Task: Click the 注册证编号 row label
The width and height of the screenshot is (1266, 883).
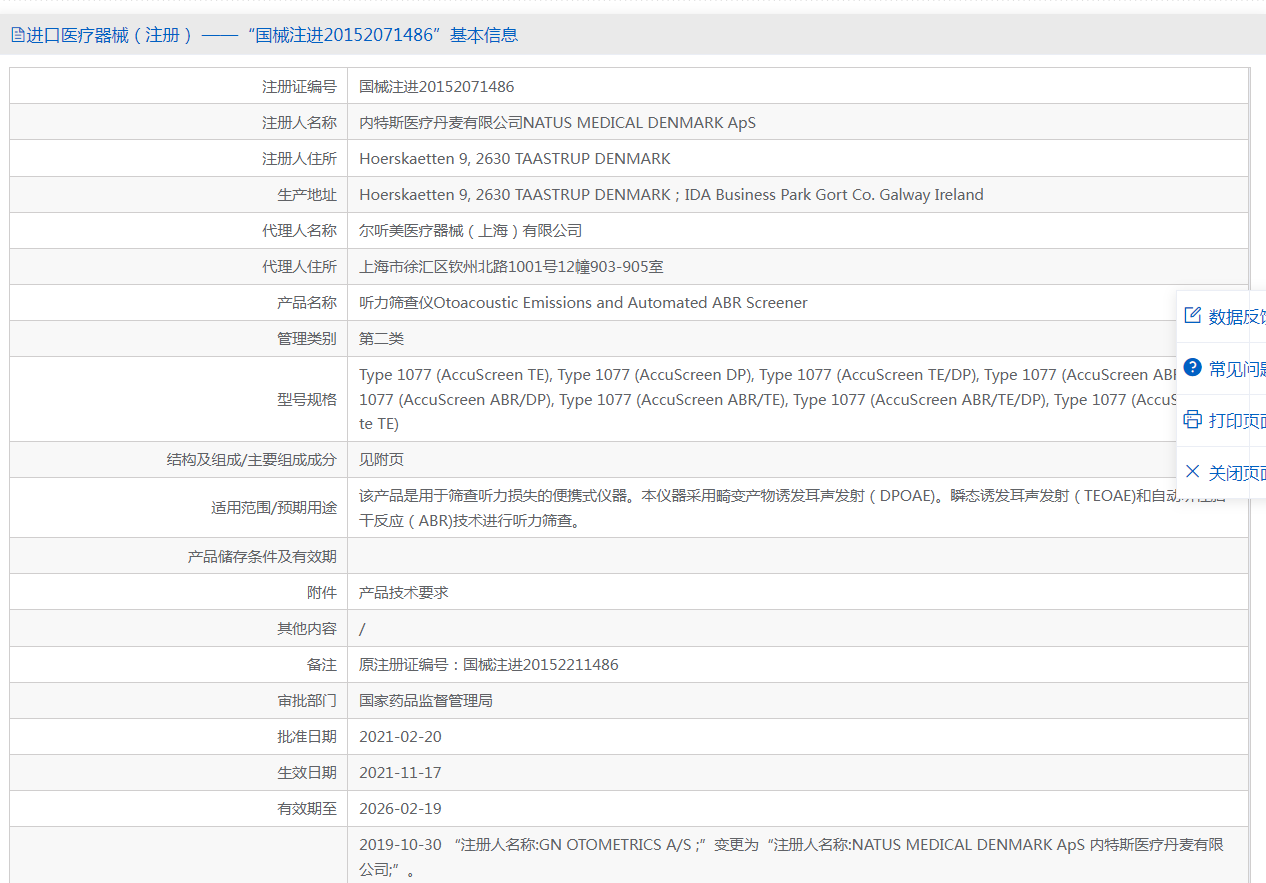Action: 299,87
